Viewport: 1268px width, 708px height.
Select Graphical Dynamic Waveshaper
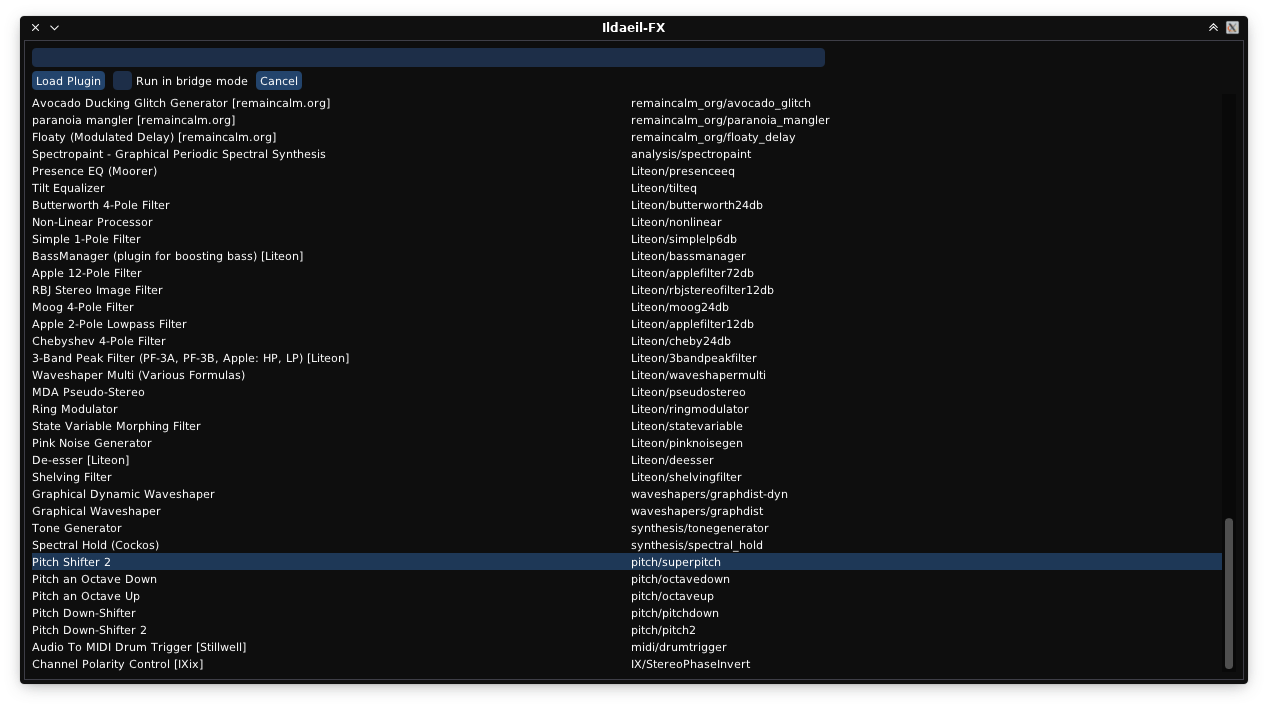click(x=123, y=494)
